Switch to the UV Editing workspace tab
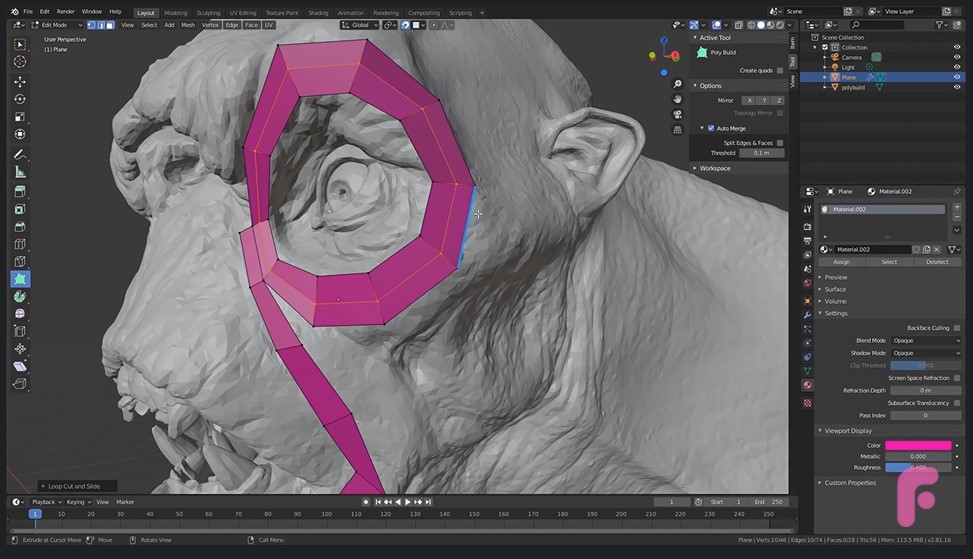973x559 pixels. pos(243,12)
